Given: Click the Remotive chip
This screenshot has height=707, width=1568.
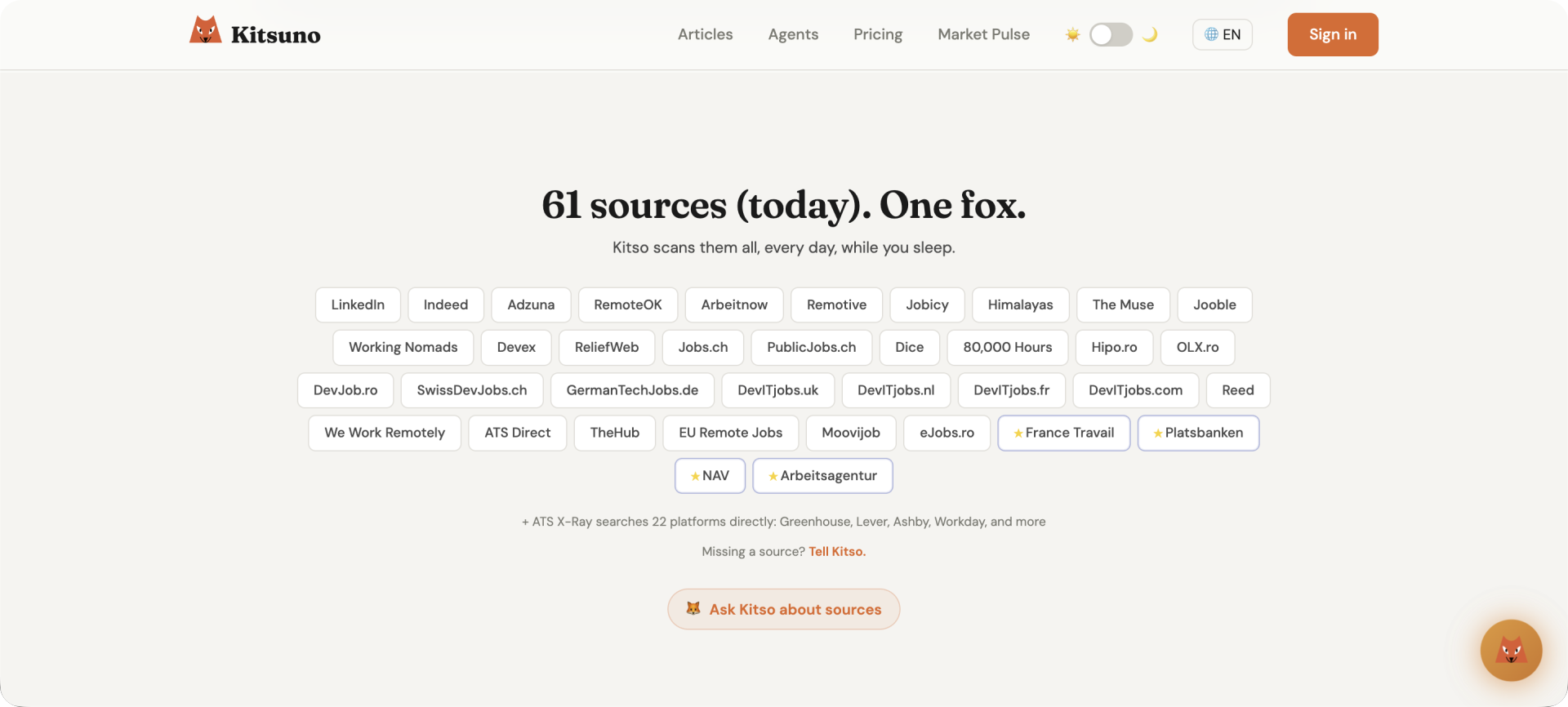Looking at the screenshot, I should tap(836, 305).
